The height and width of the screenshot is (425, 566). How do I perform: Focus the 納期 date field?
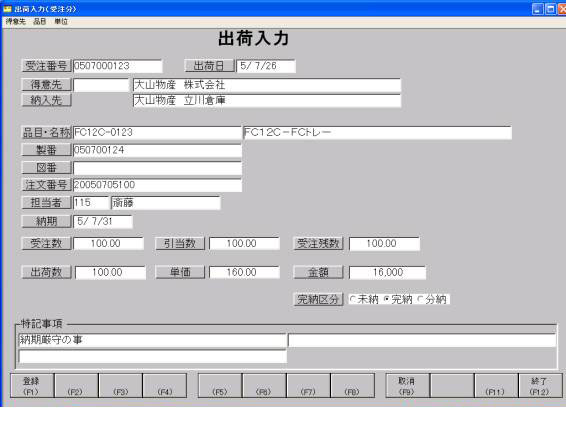point(103,222)
